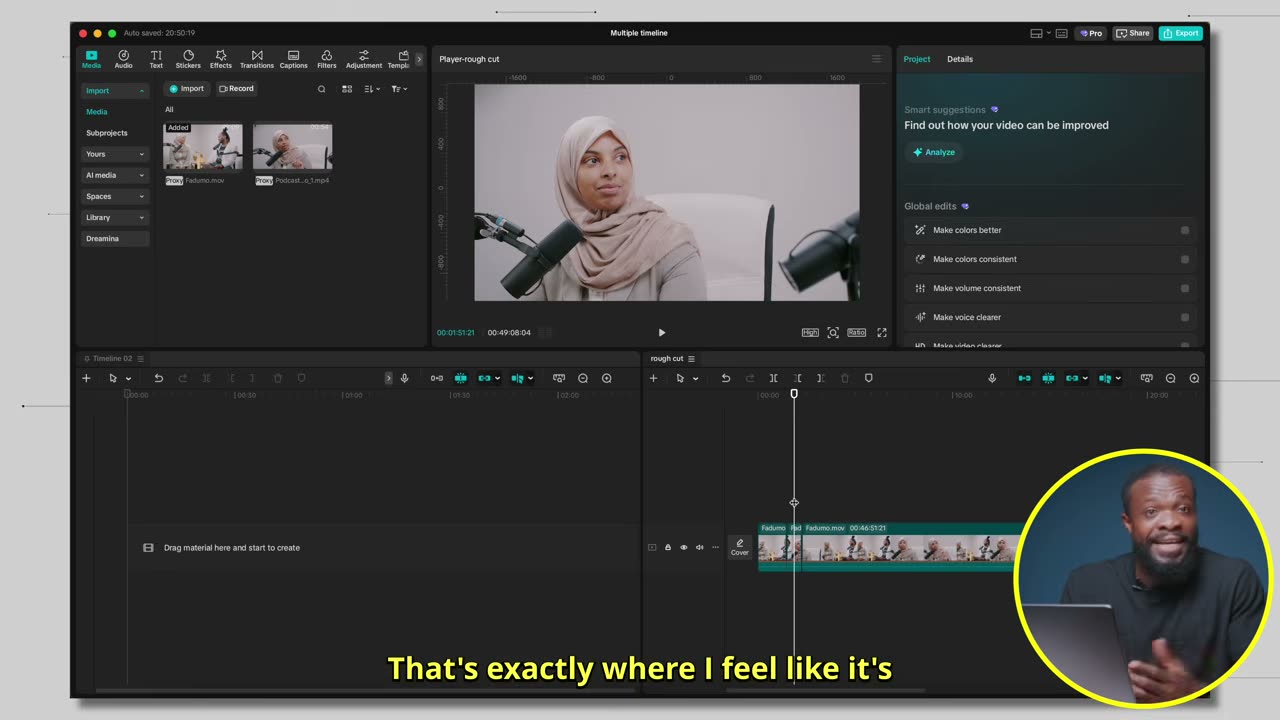Click the Record button

click(237, 89)
